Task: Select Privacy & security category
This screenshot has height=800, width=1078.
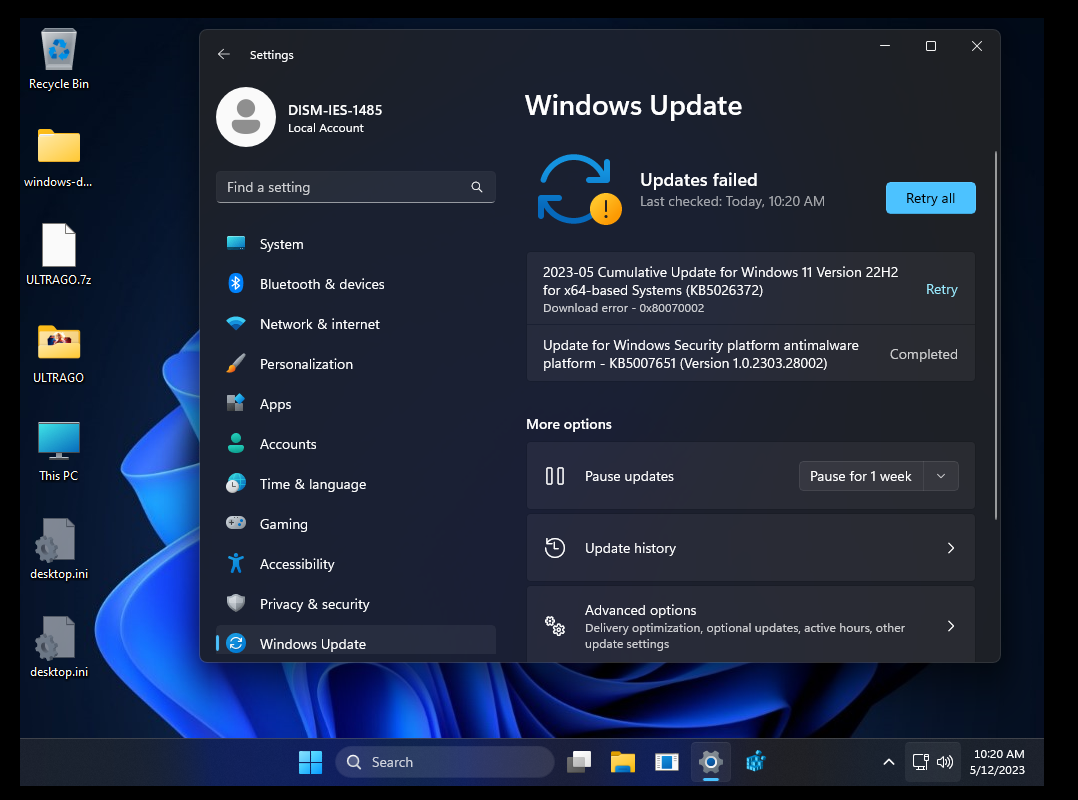Action: coord(355,603)
